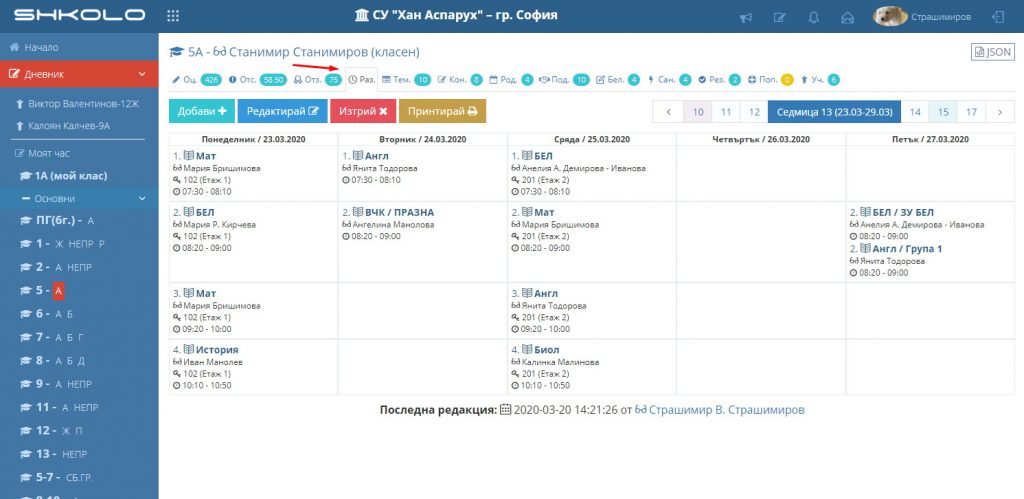Open editor link Страшимир В. Страшимиров
The image size is (1024, 499).
pyautogui.click(x=726, y=410)
